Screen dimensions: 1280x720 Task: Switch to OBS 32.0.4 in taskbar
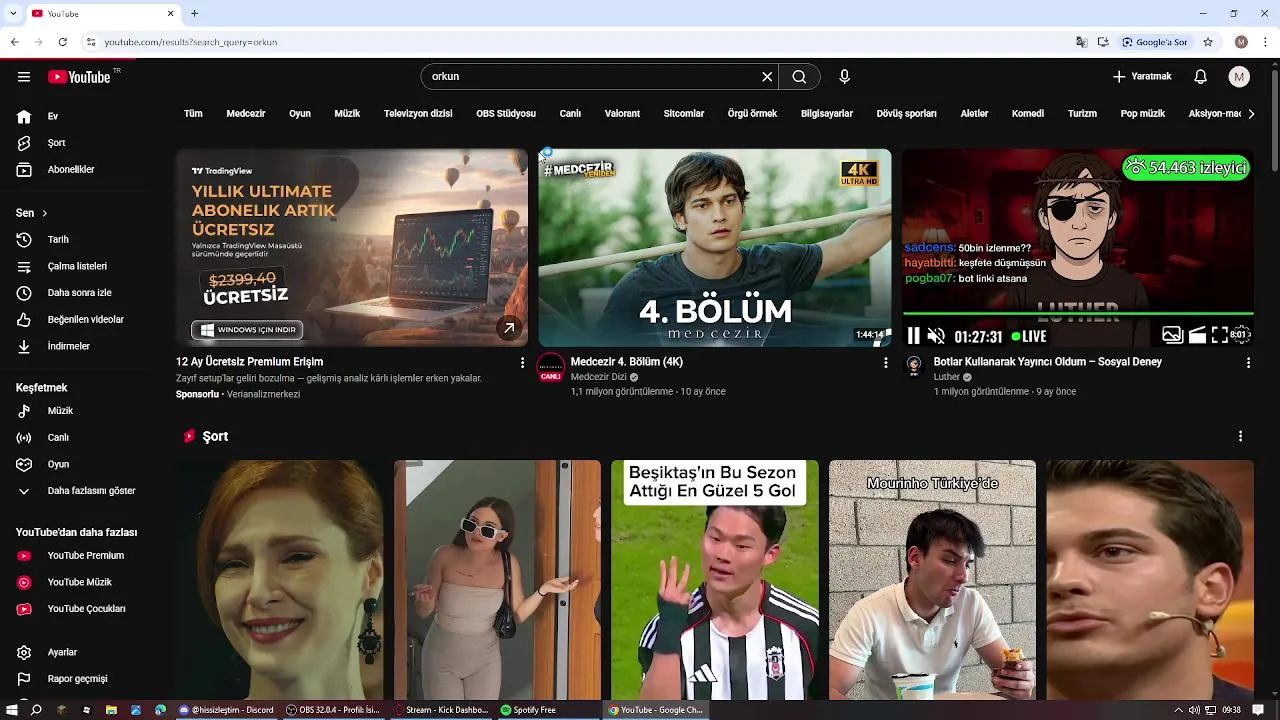point(333,710)
